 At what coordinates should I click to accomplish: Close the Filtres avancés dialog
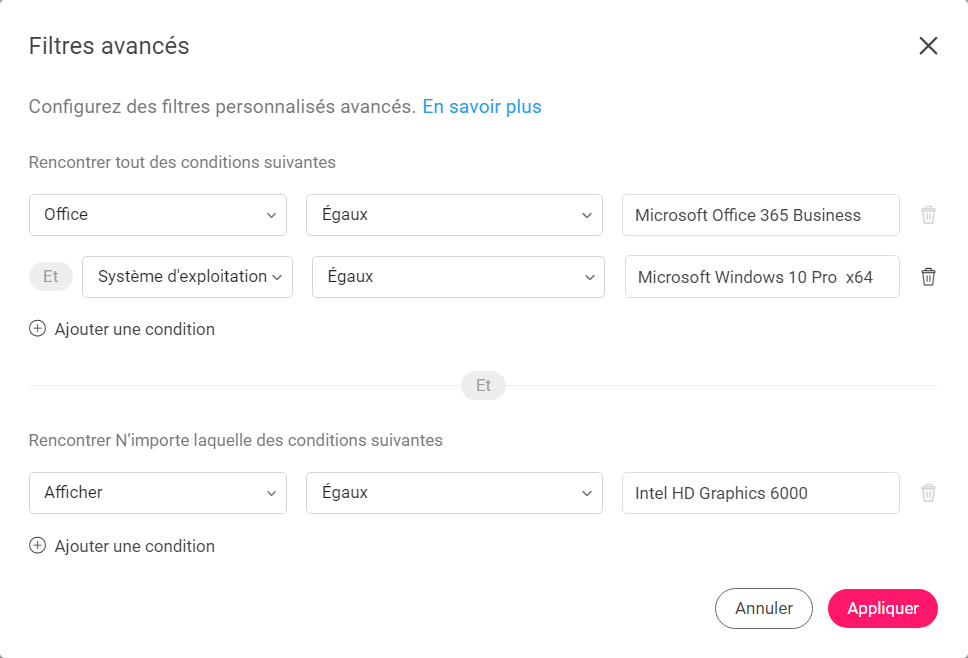(928, 46)
